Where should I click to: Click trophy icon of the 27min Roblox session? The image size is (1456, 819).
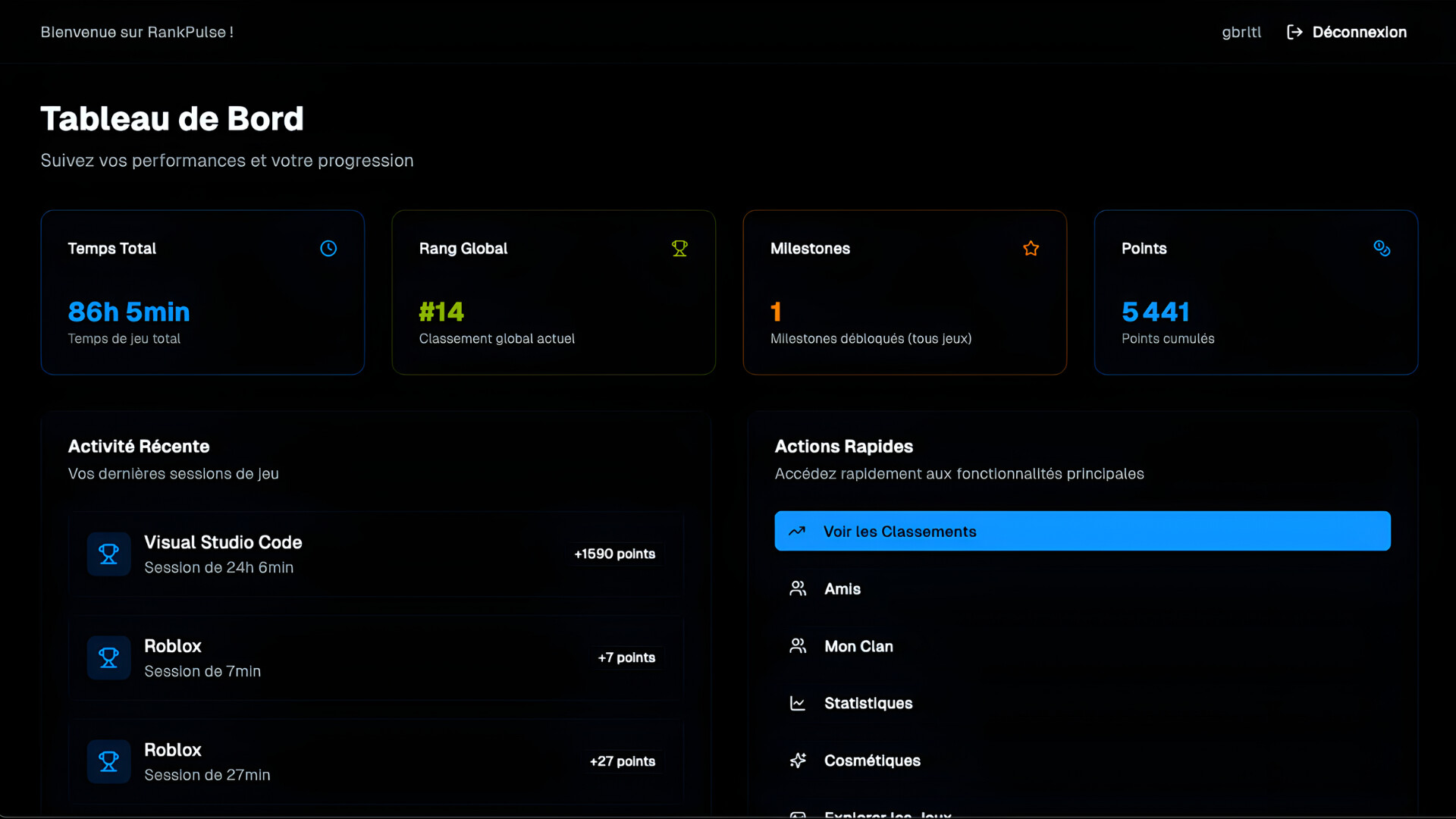coord(109,761)
